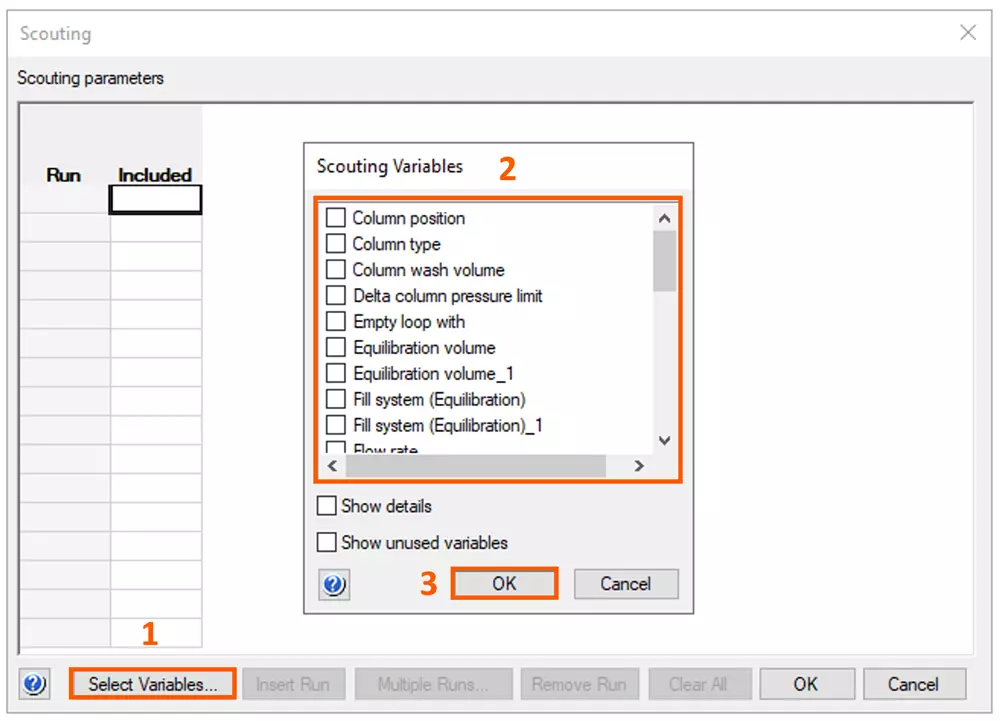
Task: Open help from the bottom-left question mark
Action: click(35, 684)
